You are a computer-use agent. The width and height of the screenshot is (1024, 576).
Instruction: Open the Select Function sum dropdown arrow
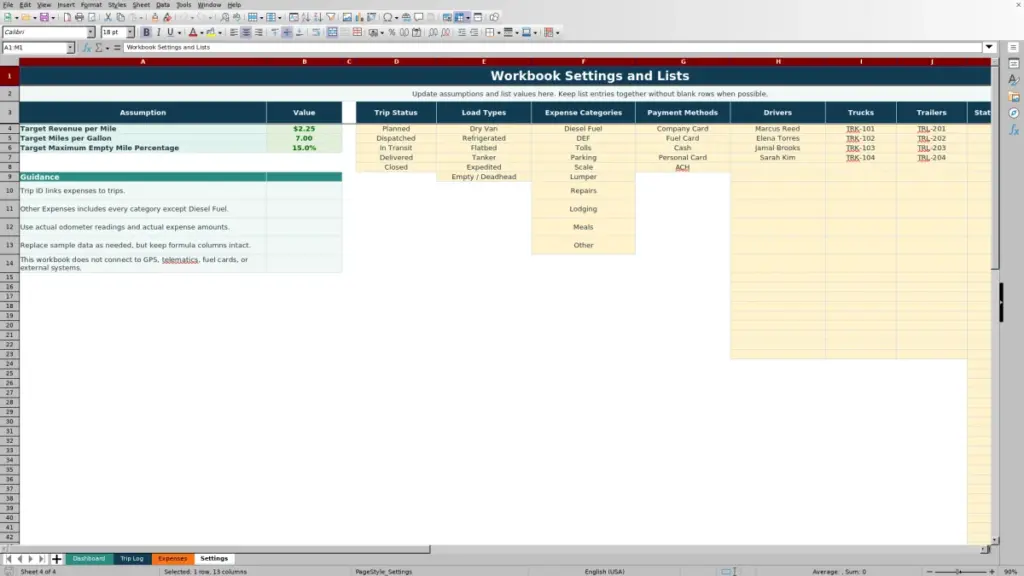click(x=108, y=47)
